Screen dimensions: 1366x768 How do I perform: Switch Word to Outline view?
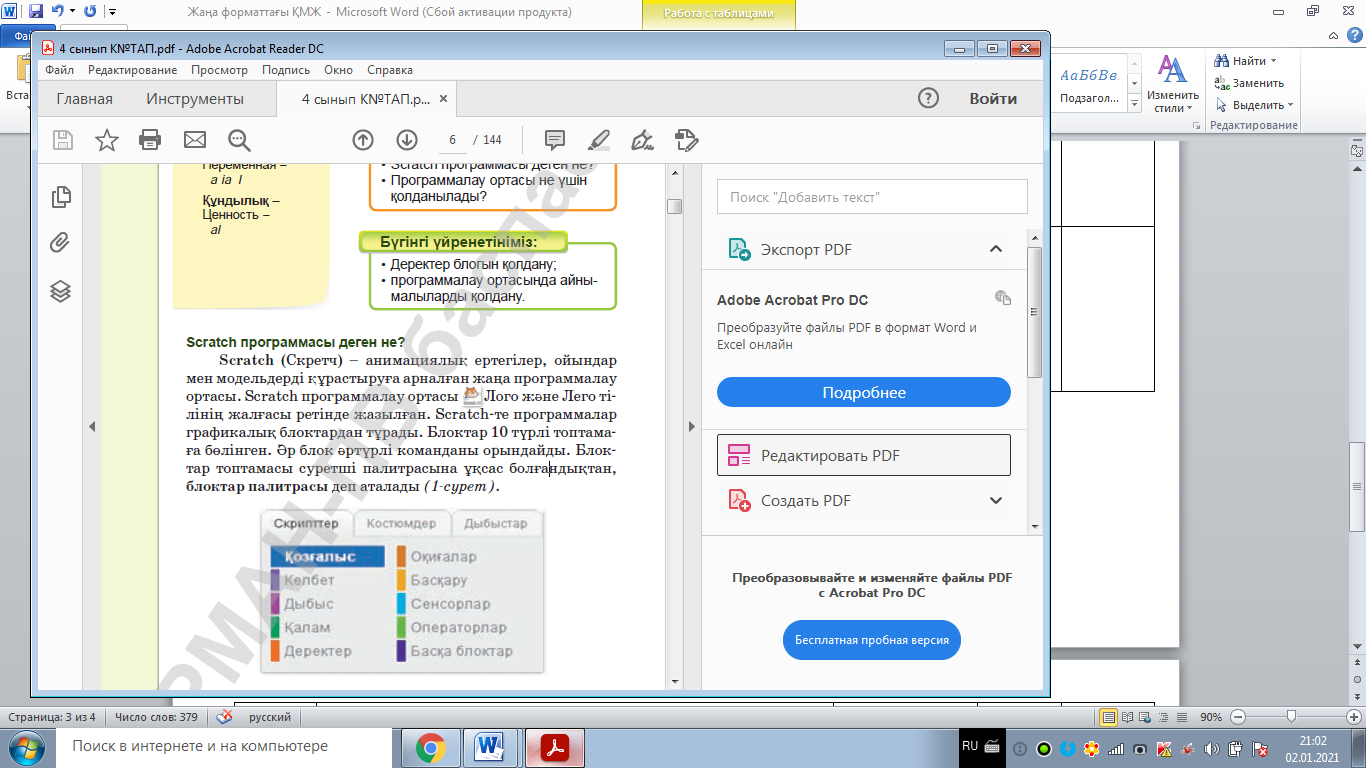[x=1163, y=717]
